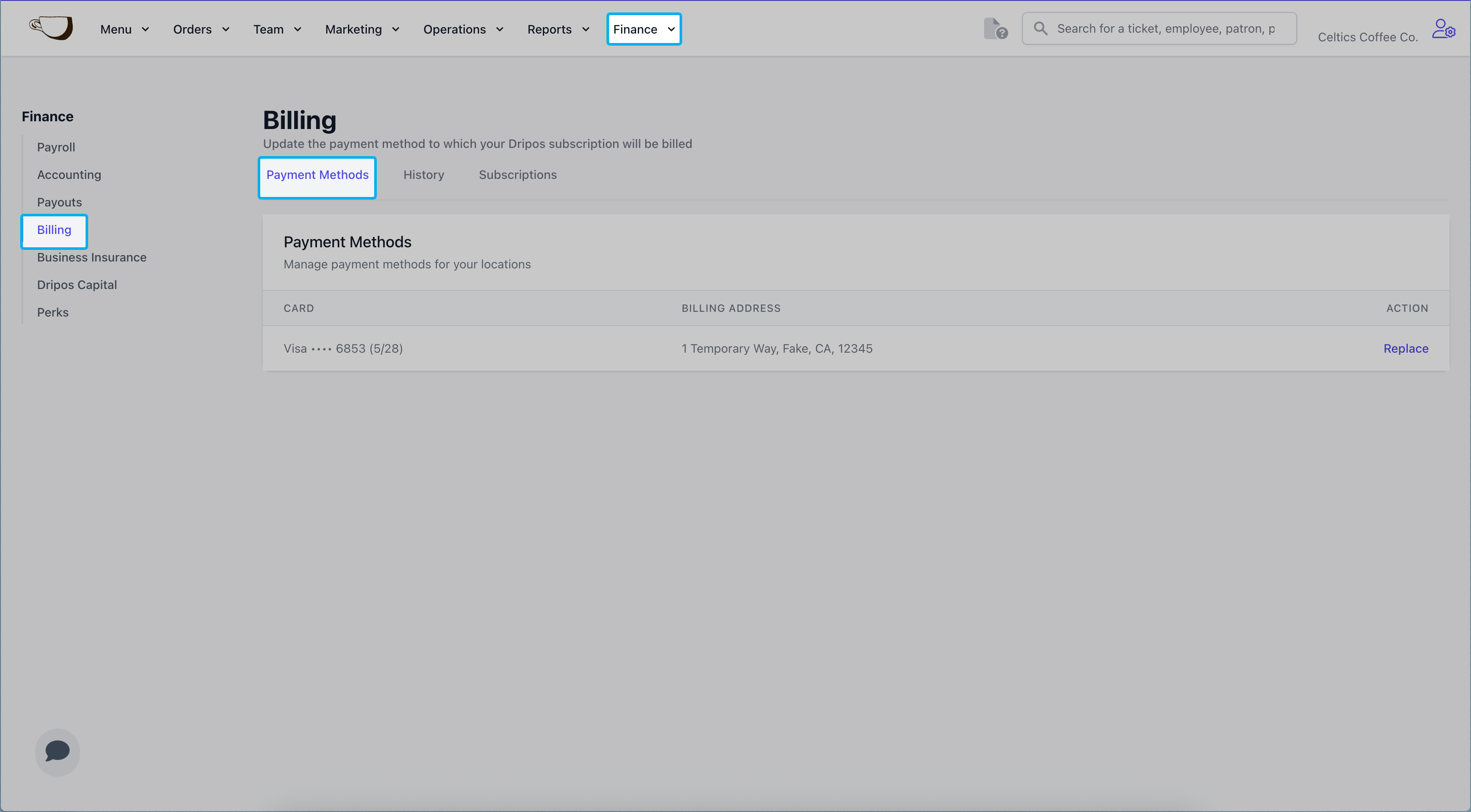Open the Marketing dropdown menu

click(x=362, y=29)
